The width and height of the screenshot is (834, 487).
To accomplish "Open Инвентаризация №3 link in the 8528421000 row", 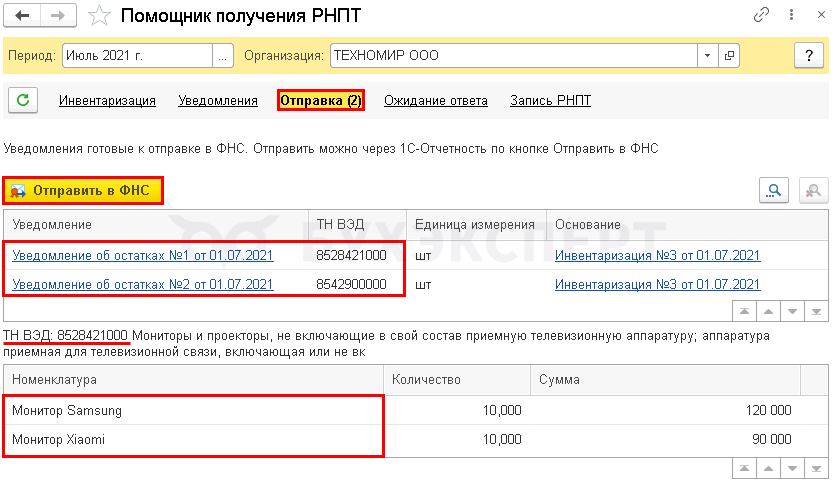I will [657, 255].
